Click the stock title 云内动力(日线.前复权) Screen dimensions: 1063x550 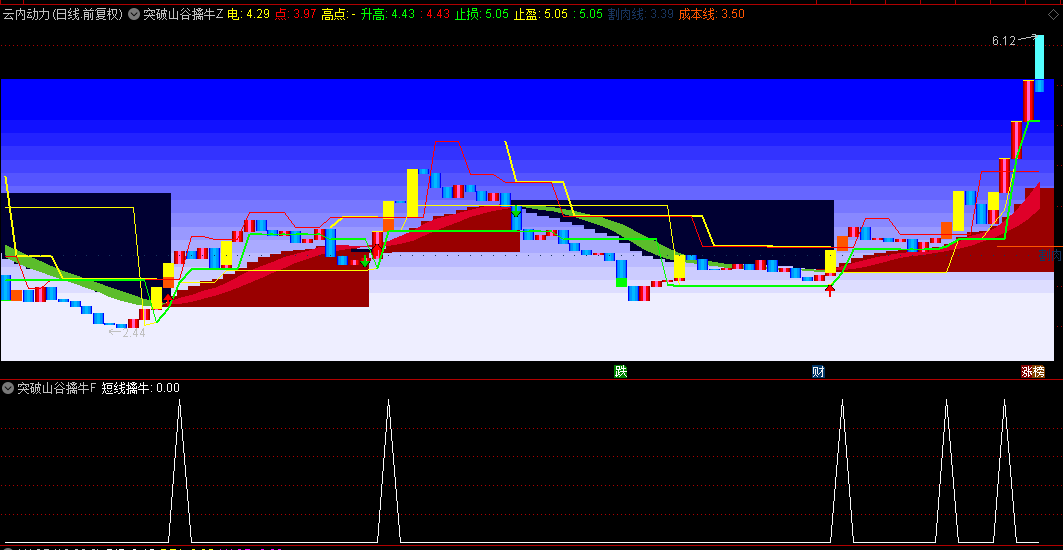tap(62, 14)
